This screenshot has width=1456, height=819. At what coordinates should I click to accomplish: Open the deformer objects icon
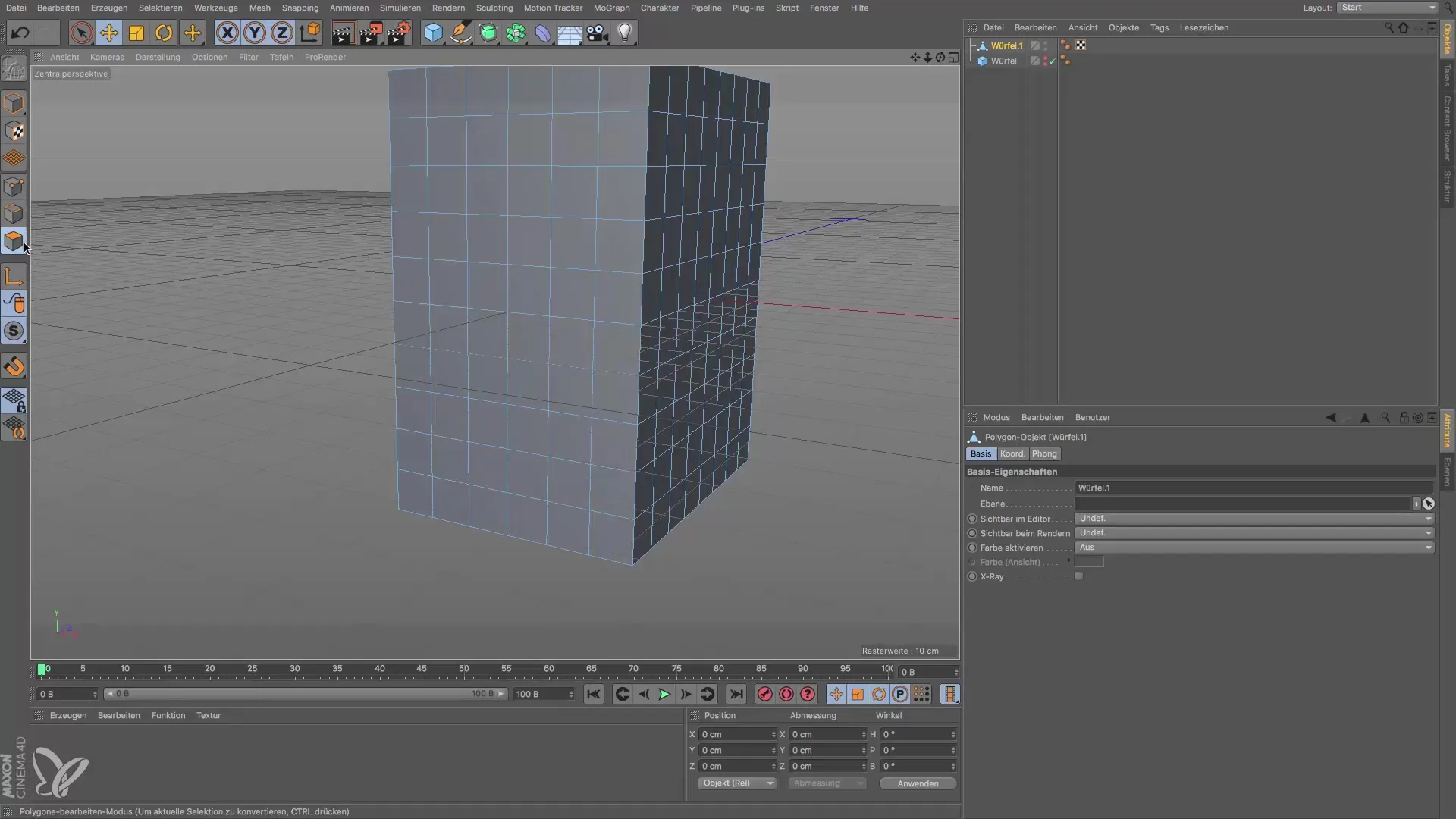pyautogui.click(x=543, y=33)
